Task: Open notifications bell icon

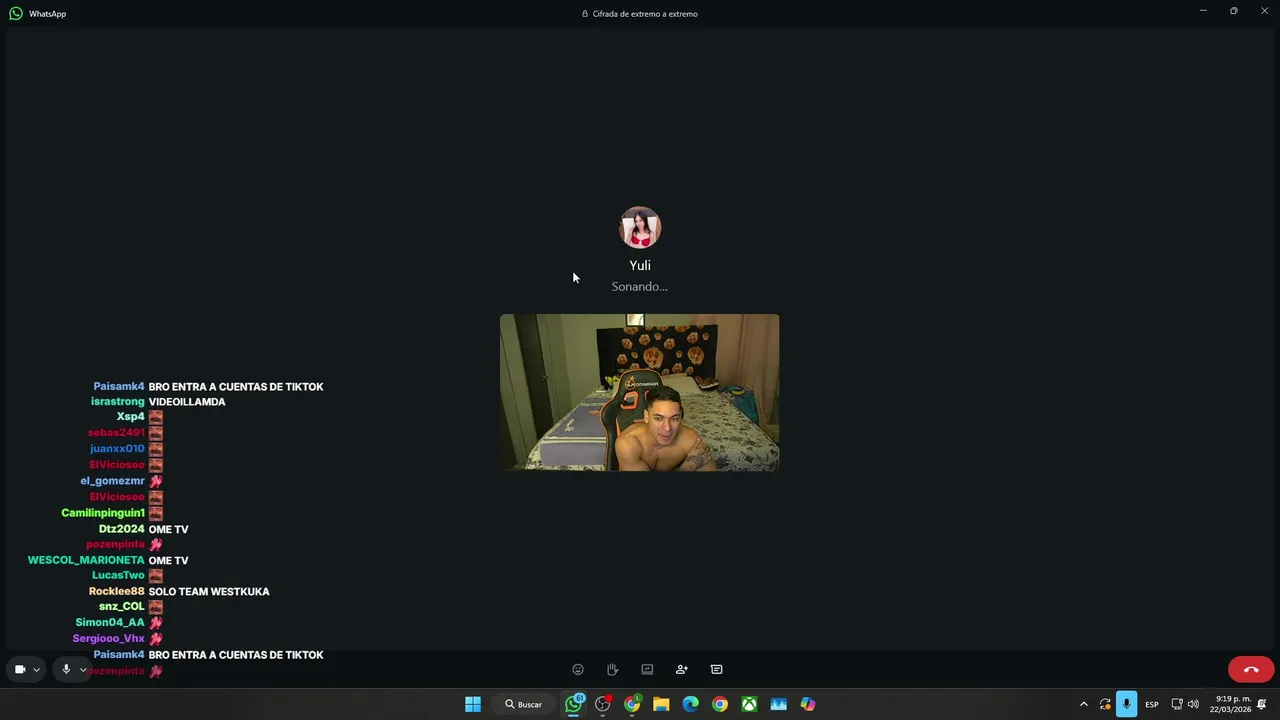Action: (1262, 704)
